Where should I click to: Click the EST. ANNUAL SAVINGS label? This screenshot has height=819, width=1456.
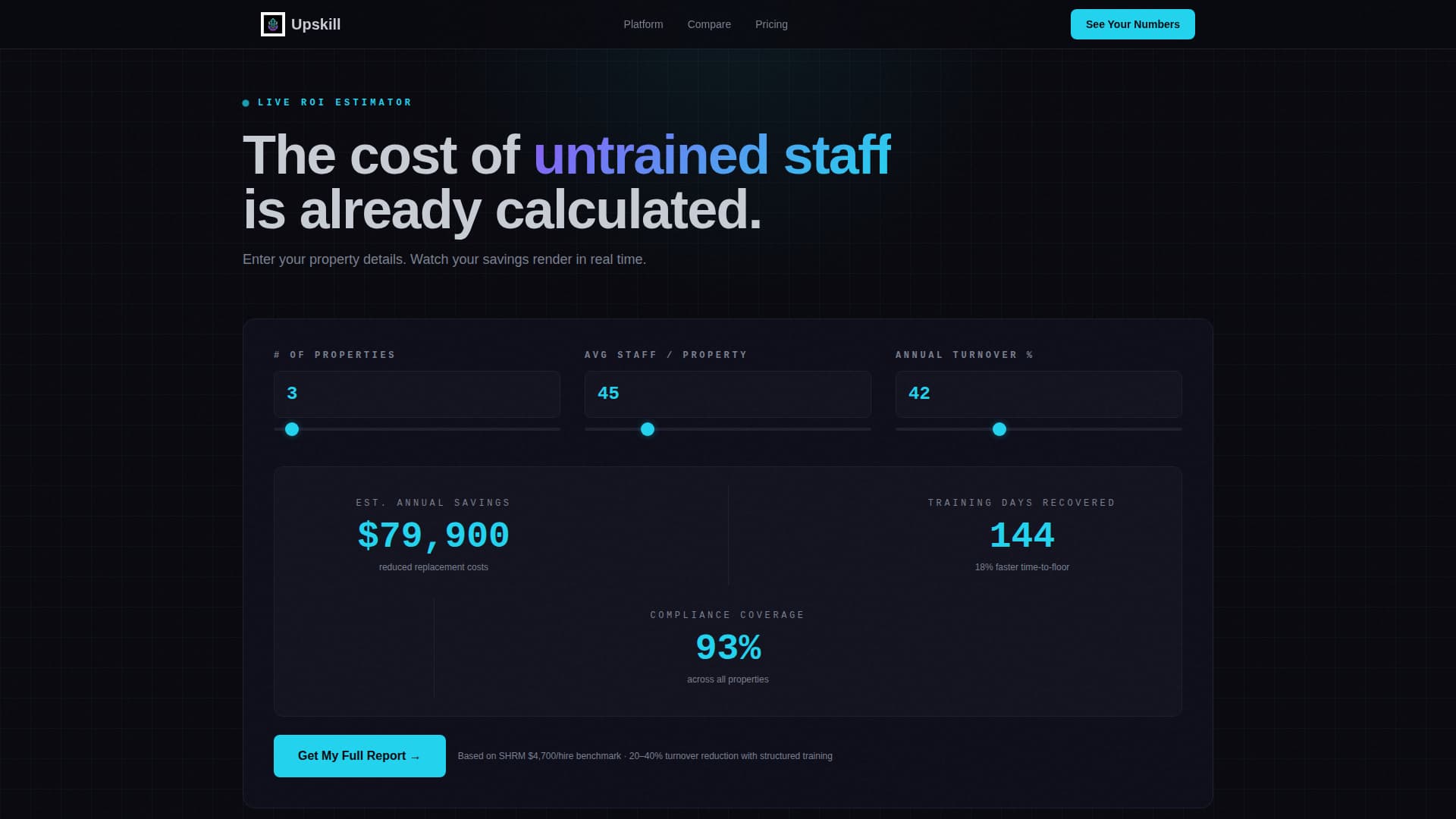tap(434, 503)
